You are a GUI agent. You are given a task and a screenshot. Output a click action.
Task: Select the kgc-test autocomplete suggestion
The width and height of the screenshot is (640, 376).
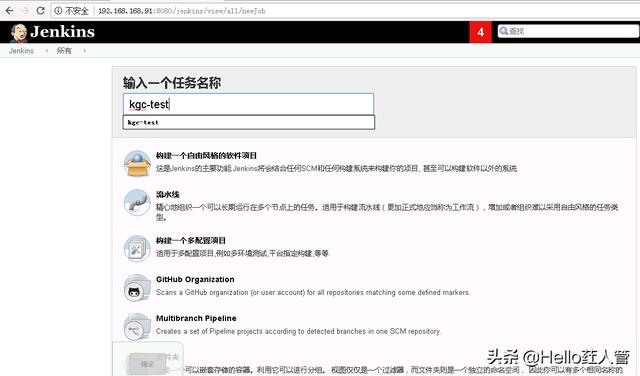click(x=249, y=122)
